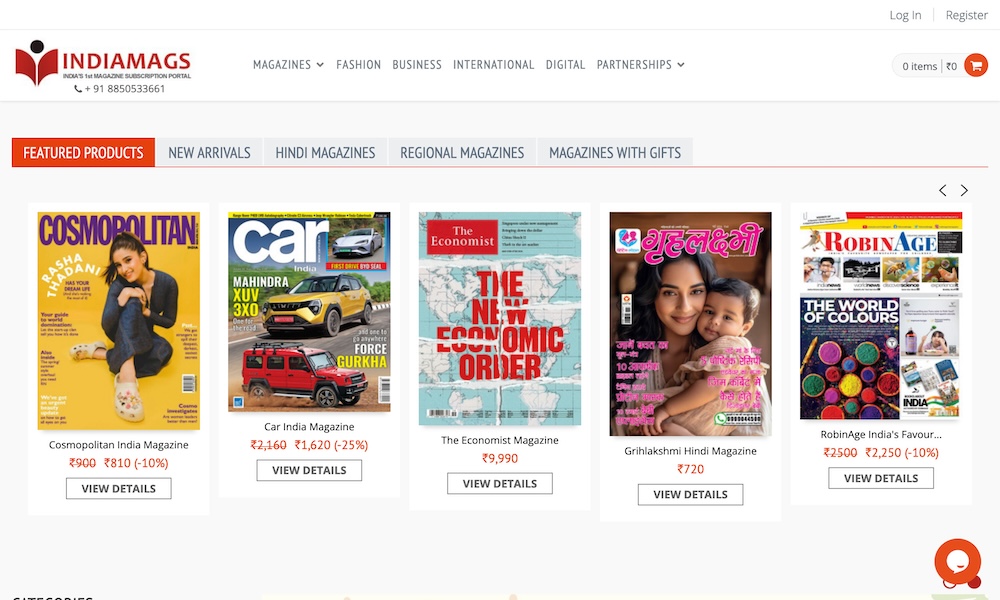This screenshot has width=1000, height=600.
Task: Switch to the Hindi Magazines tab
Action: (x=325, y=152)
